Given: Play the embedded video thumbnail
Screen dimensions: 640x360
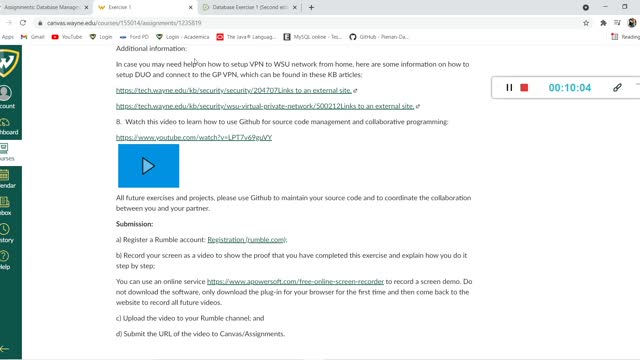Looking at the screenshot, I should point(149,166).
